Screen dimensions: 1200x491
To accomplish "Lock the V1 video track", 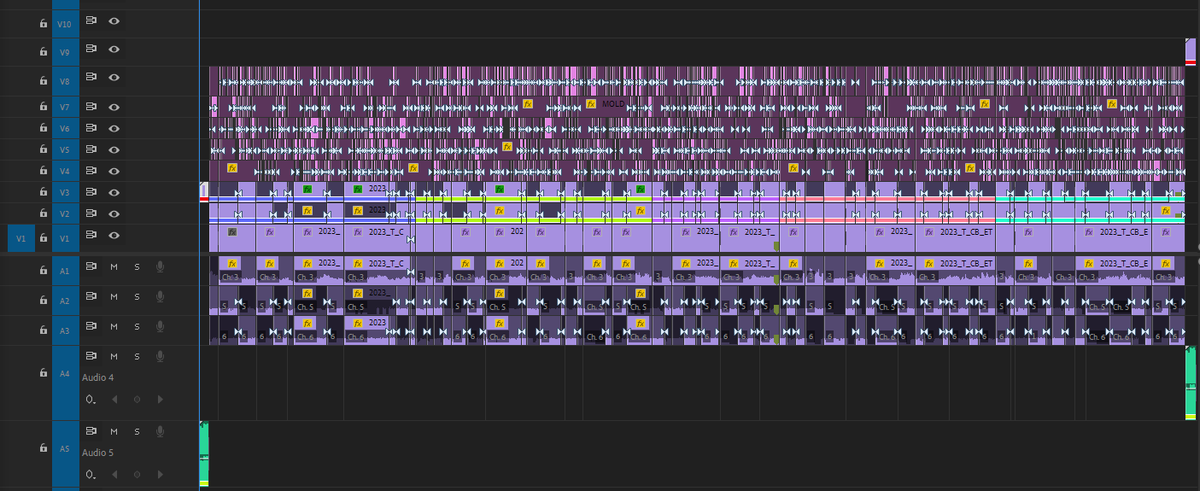I will [x=43, y=236].
